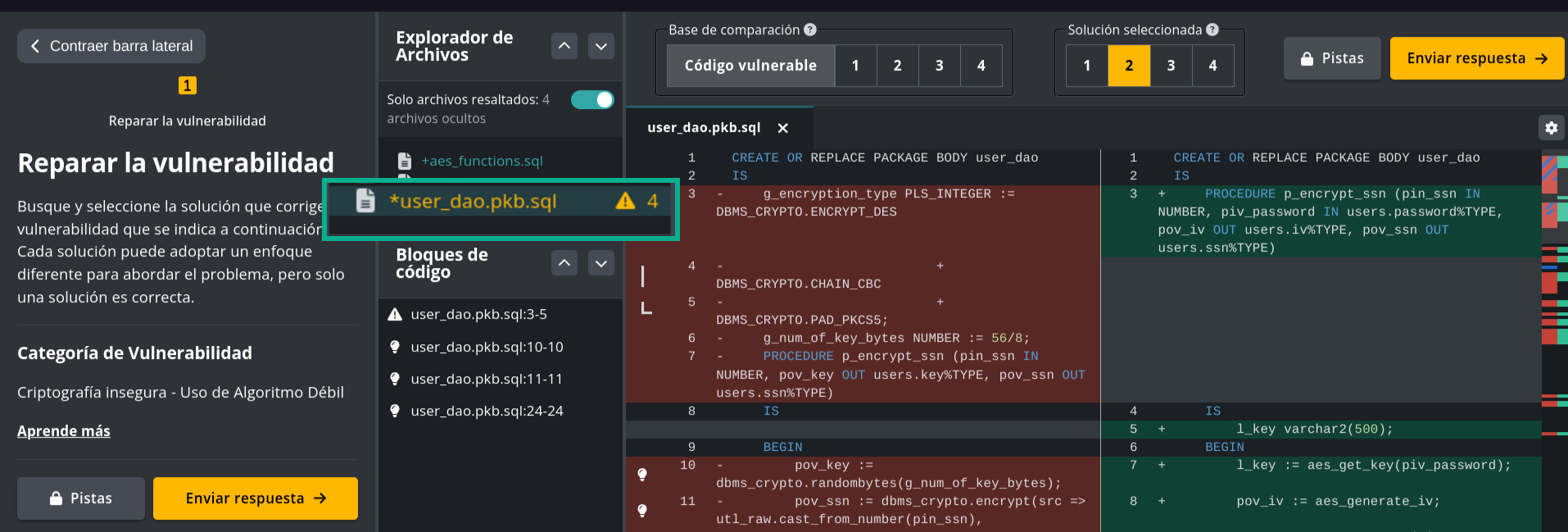Click left pane line 1 'CREATE OR REPLACE PACKAGE BODY'
Image resolution: width=1568 pixels, height=532 pixels.
tap(885, 157)
